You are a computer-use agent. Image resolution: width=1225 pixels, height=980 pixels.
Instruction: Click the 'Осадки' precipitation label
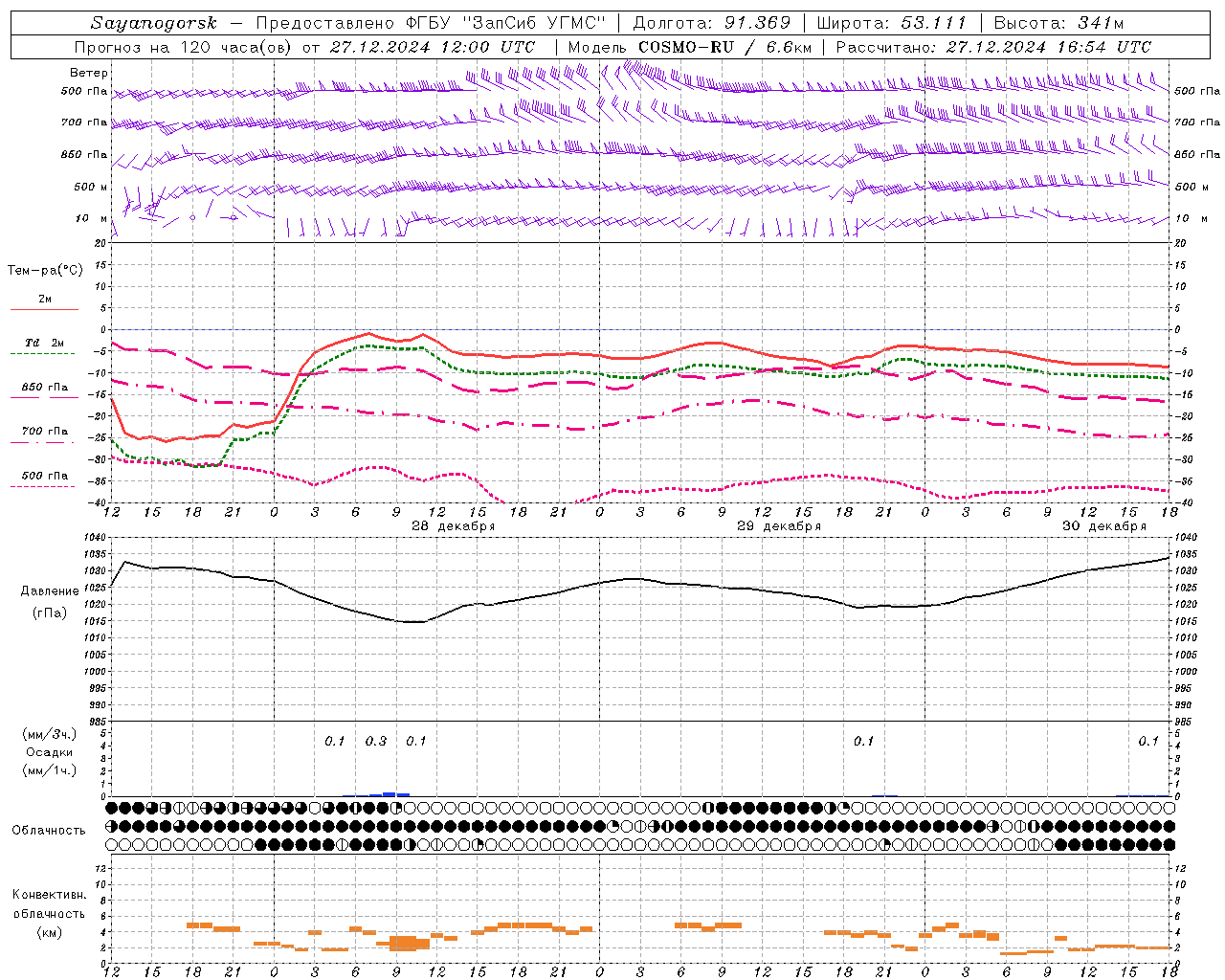50,752
